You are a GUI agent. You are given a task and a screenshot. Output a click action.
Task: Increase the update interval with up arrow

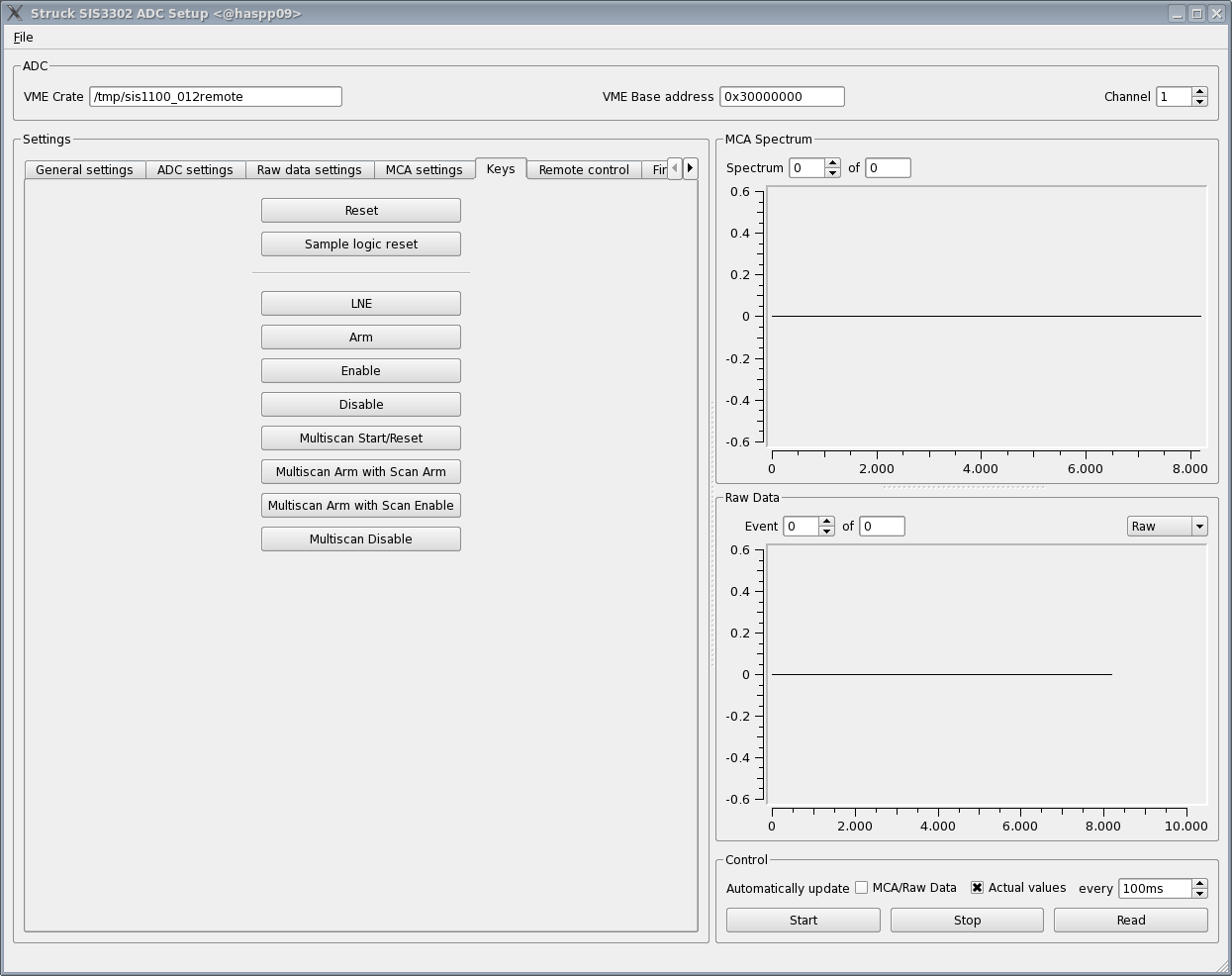(x=1200, y=883)
